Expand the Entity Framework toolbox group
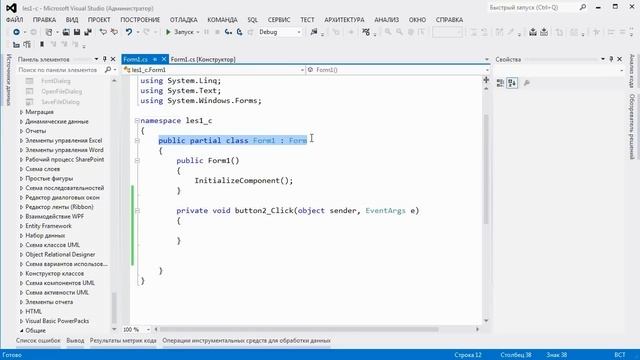Screen dimensions: 640x360 21,226
